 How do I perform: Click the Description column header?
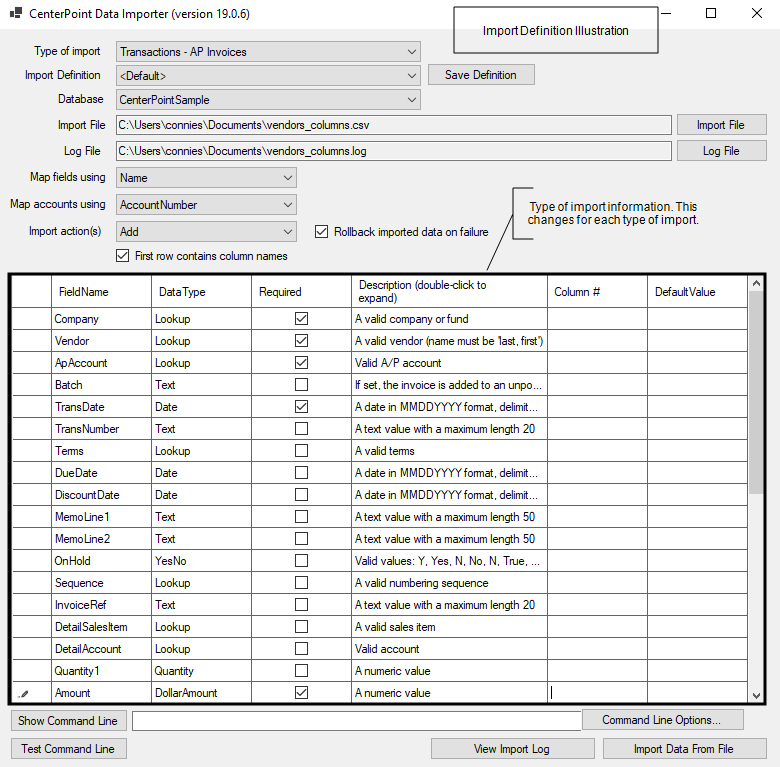pyautogui.click(x=449, y=291)
